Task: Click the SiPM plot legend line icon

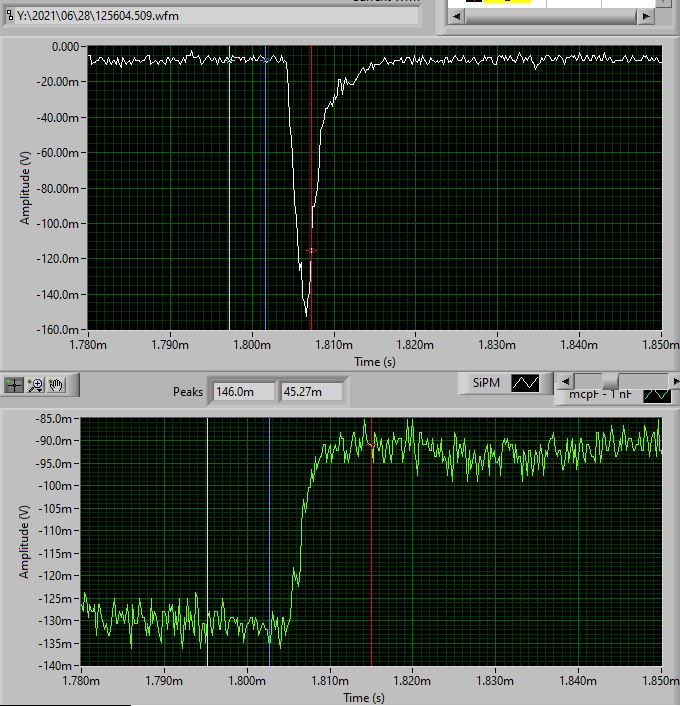Action: point(525,383)
